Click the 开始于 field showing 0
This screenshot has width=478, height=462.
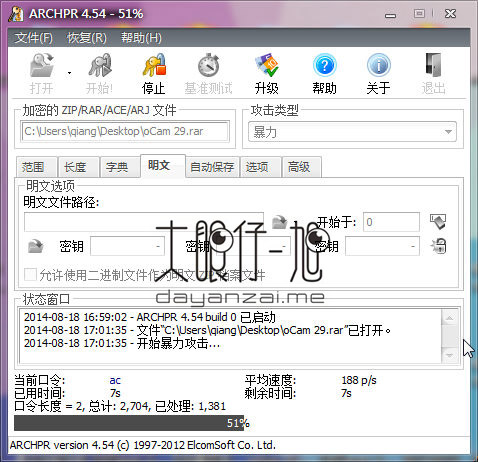pos(391,222)
